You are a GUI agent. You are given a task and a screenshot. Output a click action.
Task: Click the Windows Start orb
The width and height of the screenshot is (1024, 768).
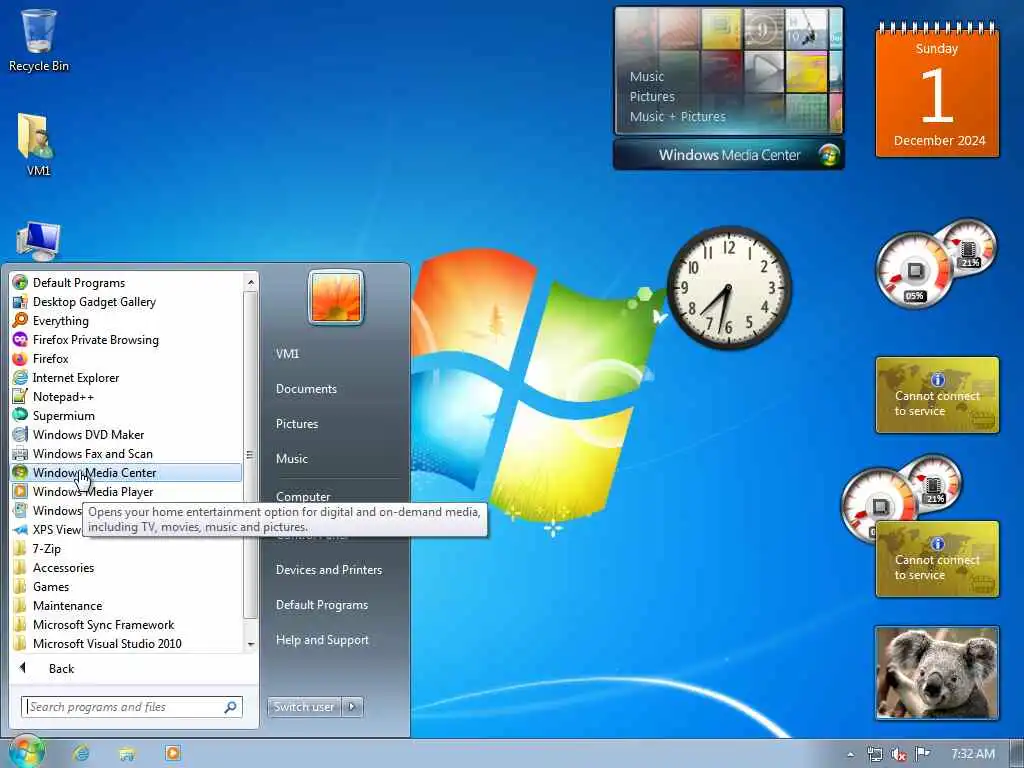point(27,752)
